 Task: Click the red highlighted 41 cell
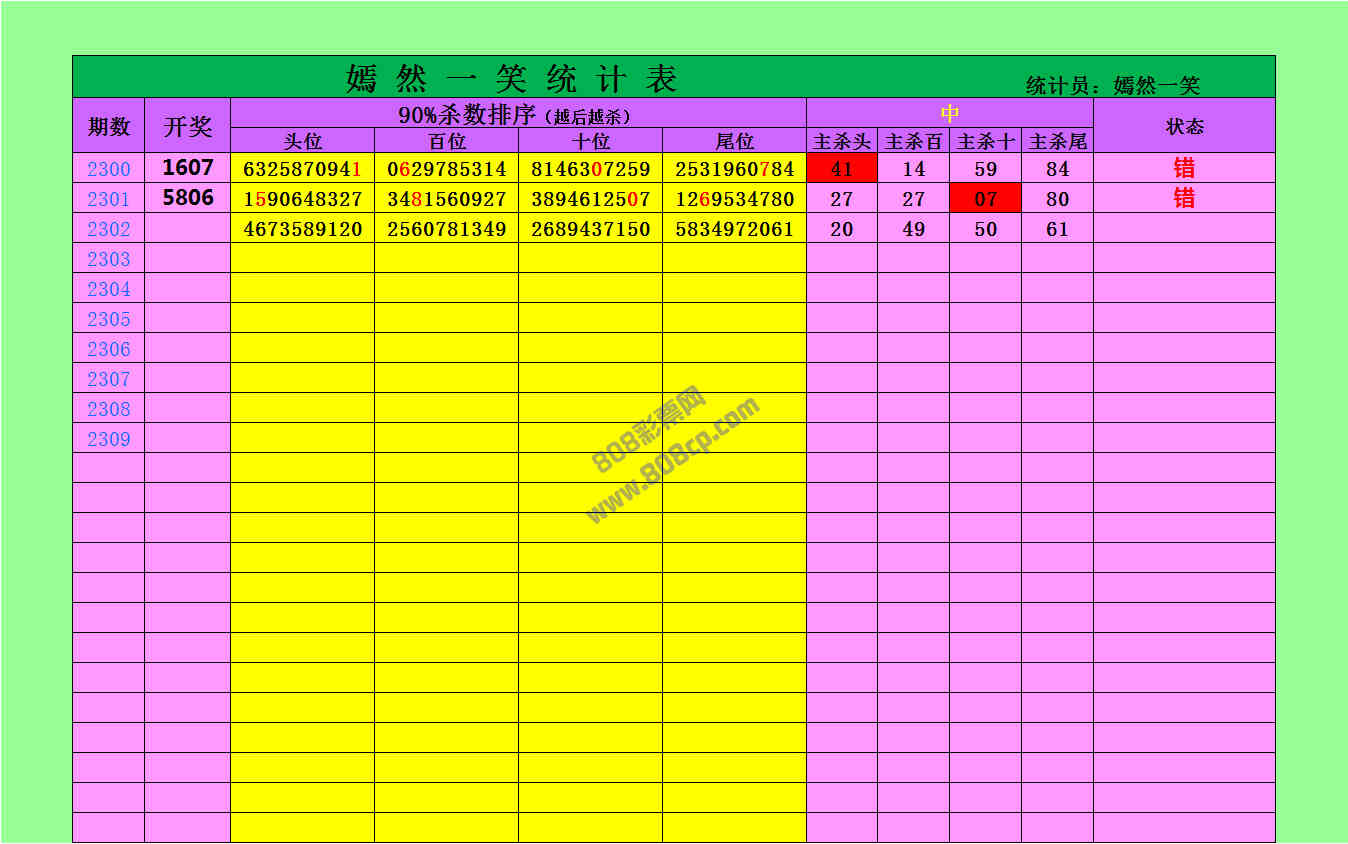point(842,169)
